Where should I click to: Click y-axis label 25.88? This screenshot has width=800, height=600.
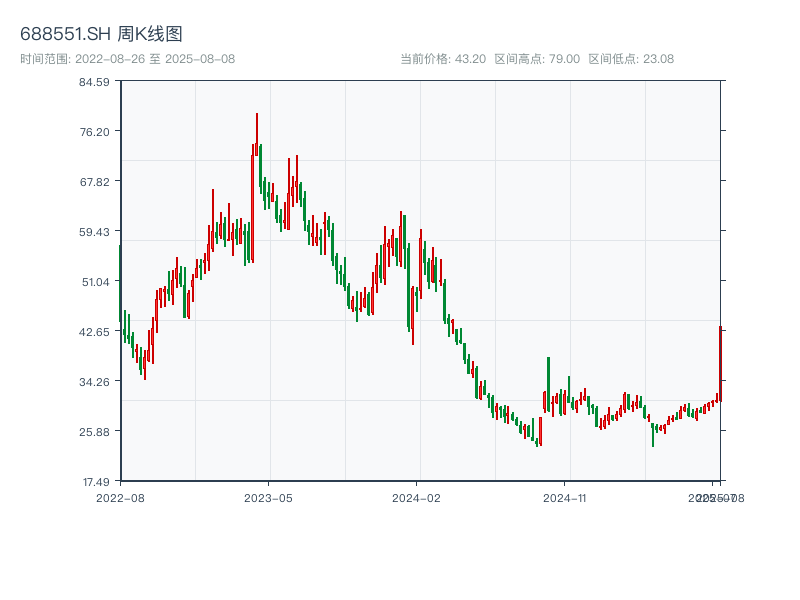click(x=94, y=432)
